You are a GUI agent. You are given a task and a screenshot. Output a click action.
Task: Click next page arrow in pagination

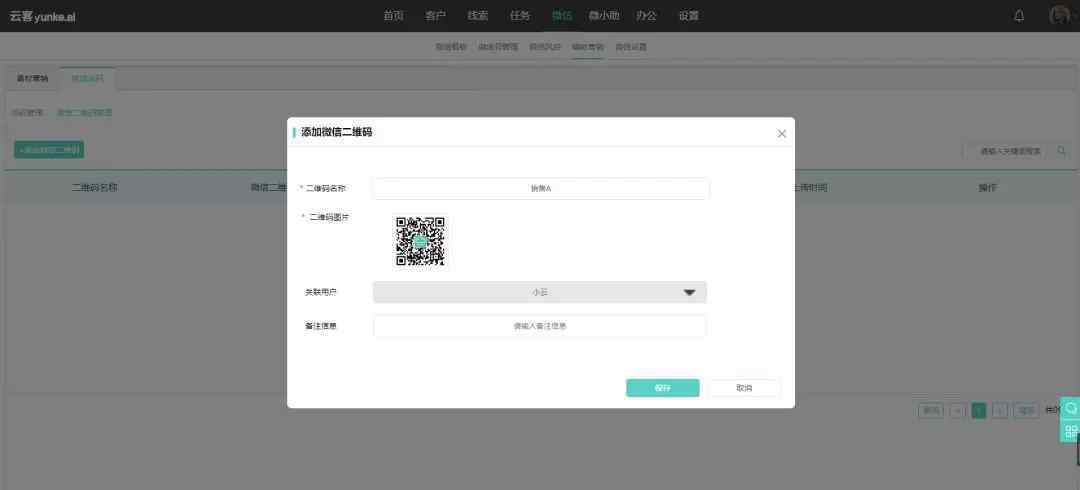(1000, 411)
